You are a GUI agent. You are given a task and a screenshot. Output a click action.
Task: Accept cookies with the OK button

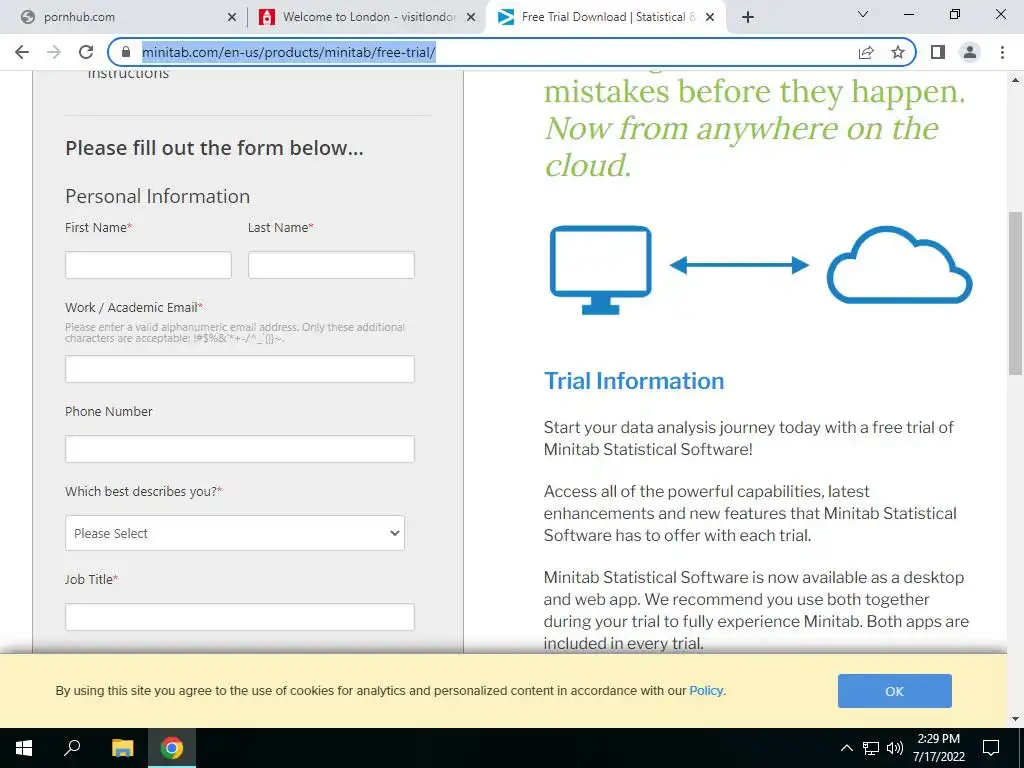tap(895, 691)
